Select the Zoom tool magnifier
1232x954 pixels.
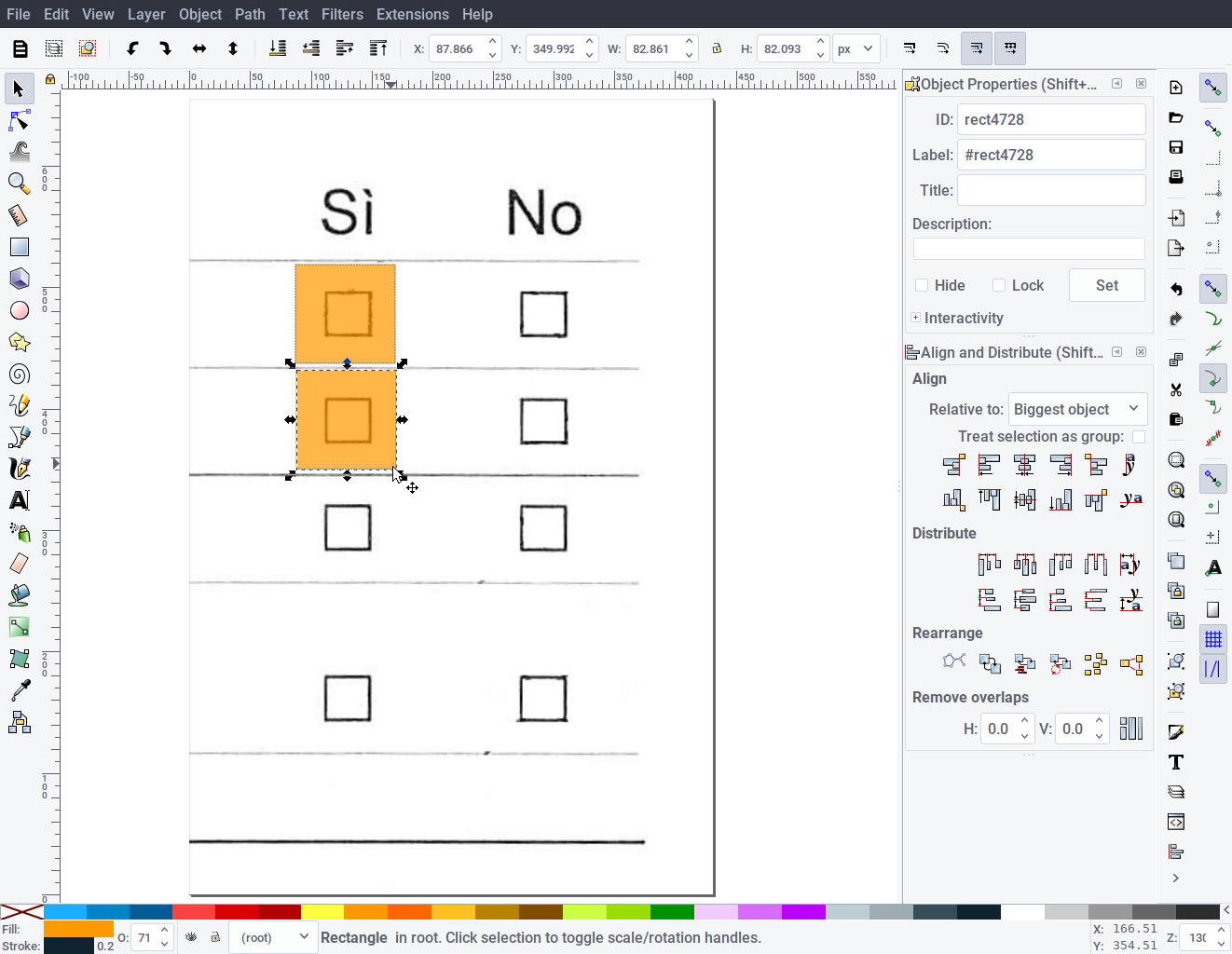click(x=19, y=184)
